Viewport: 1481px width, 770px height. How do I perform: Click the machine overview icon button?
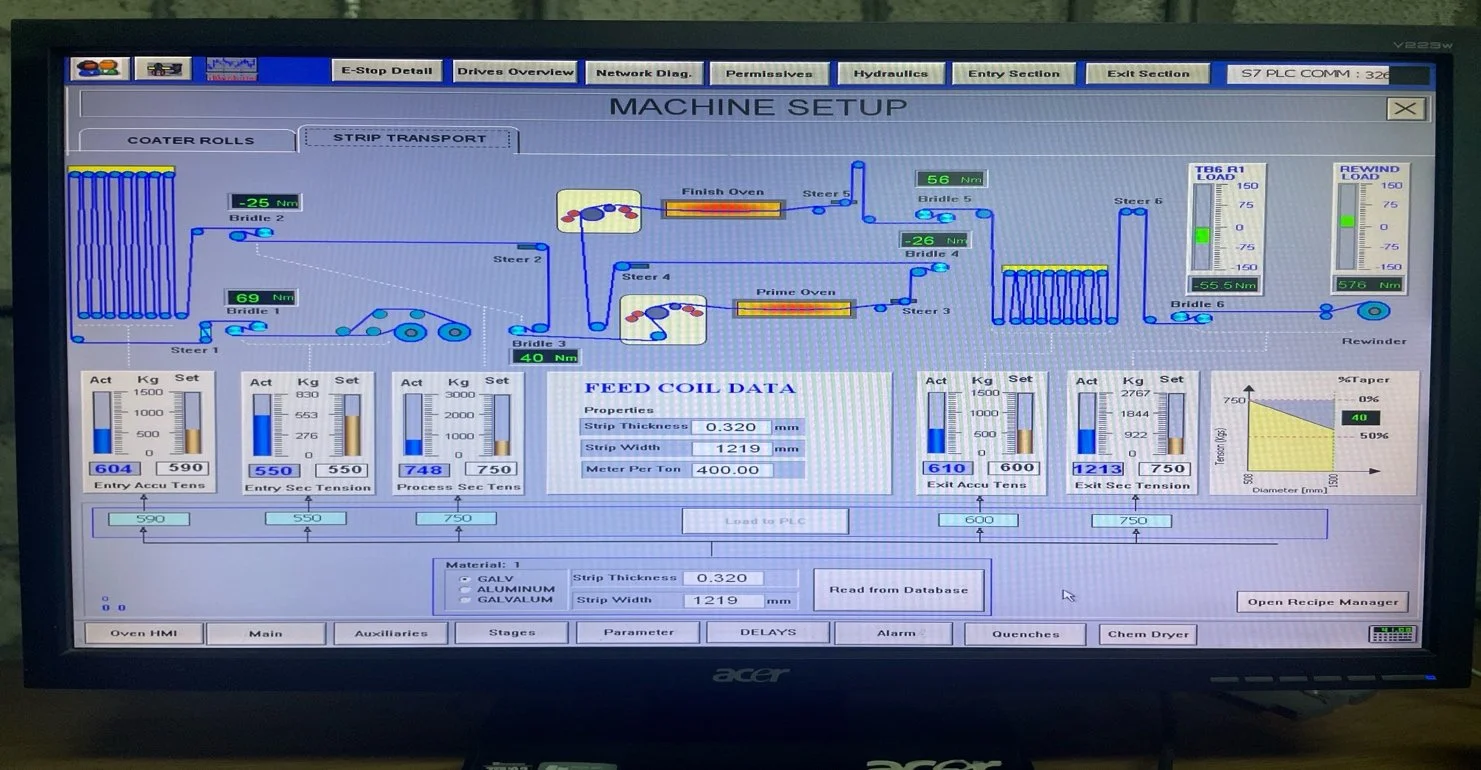162,69
